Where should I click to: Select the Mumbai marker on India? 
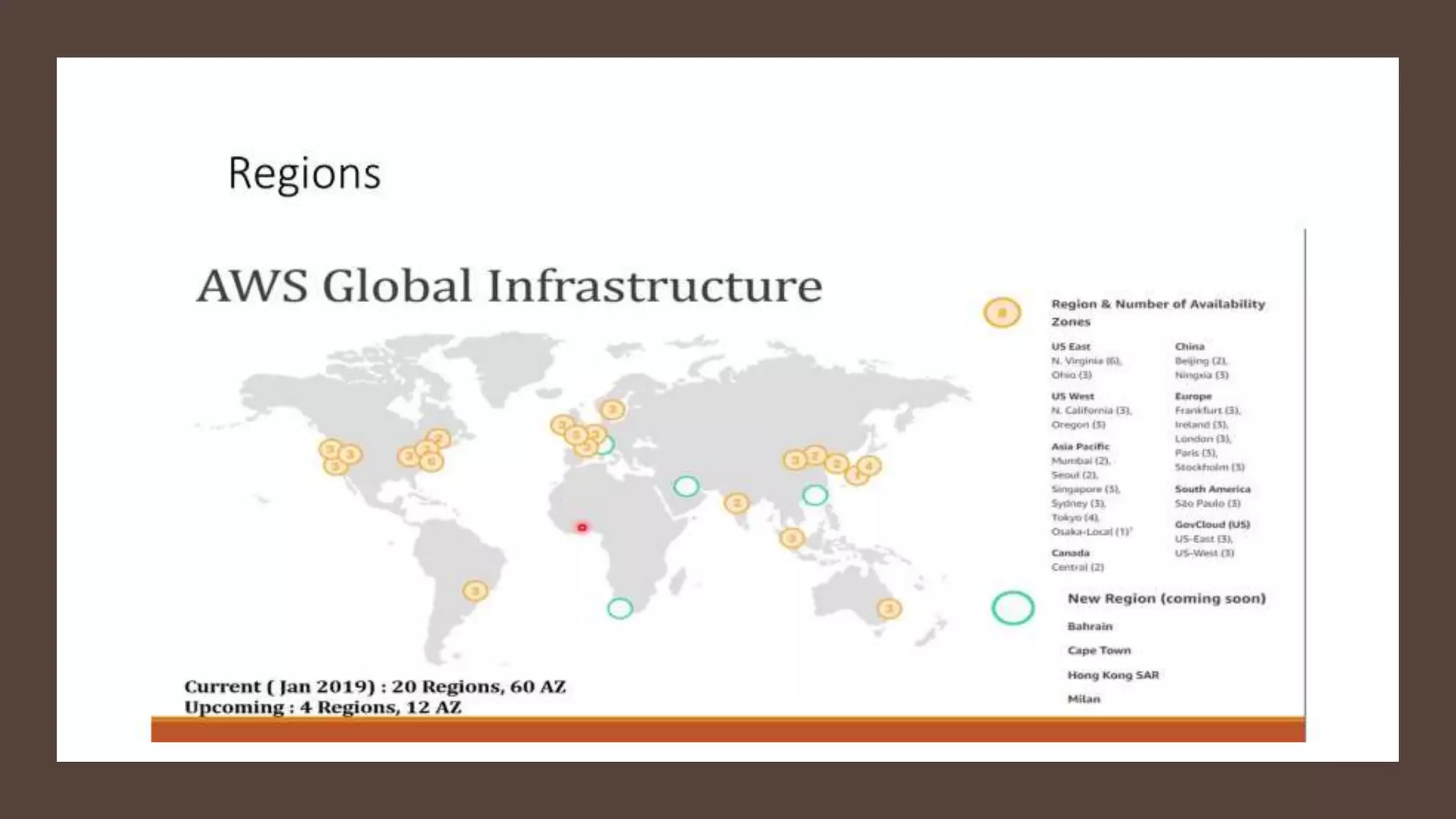click(737, 504)
